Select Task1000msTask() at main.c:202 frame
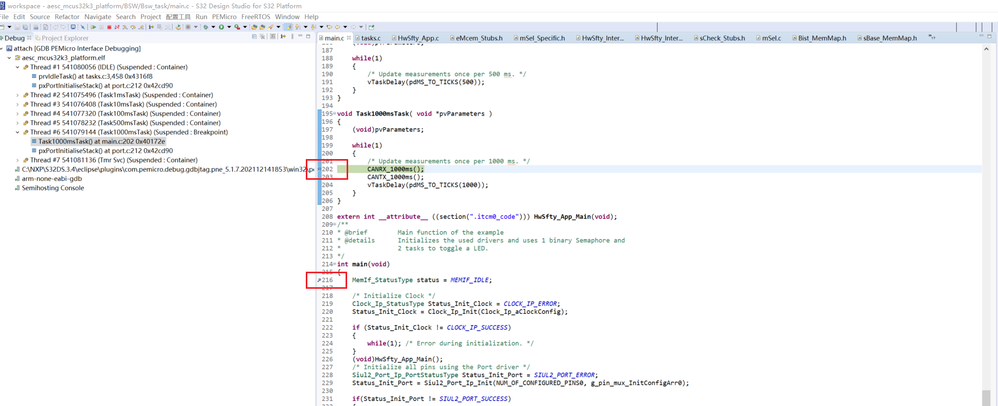Image resolution: width=998 pixels, height=406 pixels. pyautogui.click(x=97, y=141)
